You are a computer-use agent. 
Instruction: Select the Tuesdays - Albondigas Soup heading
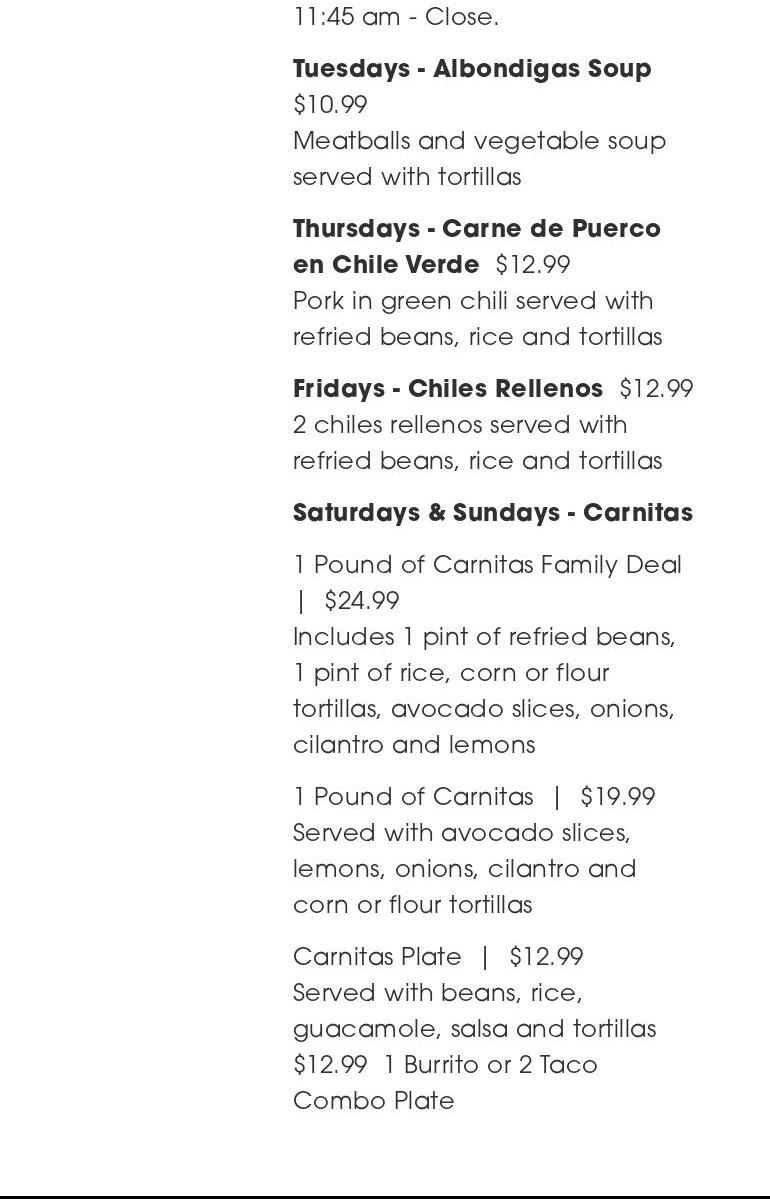click(x=472, y=69)
